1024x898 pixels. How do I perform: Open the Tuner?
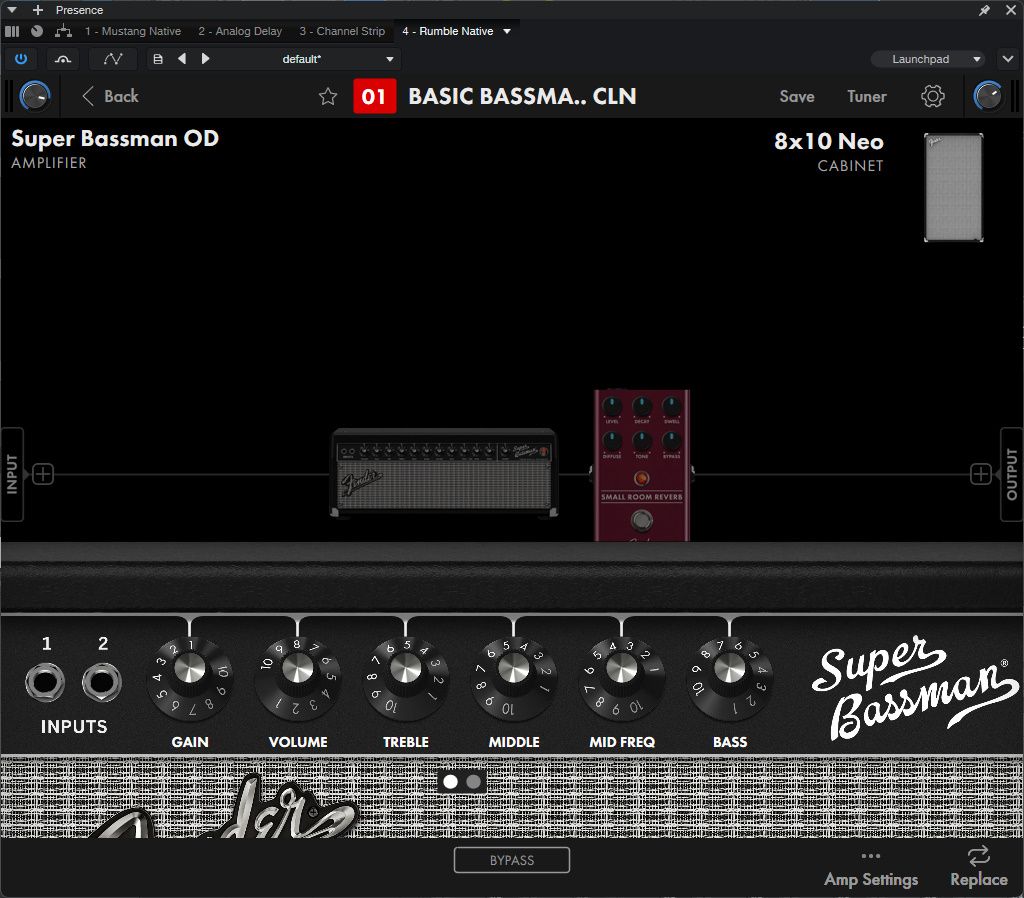click(x=866, y=97)
